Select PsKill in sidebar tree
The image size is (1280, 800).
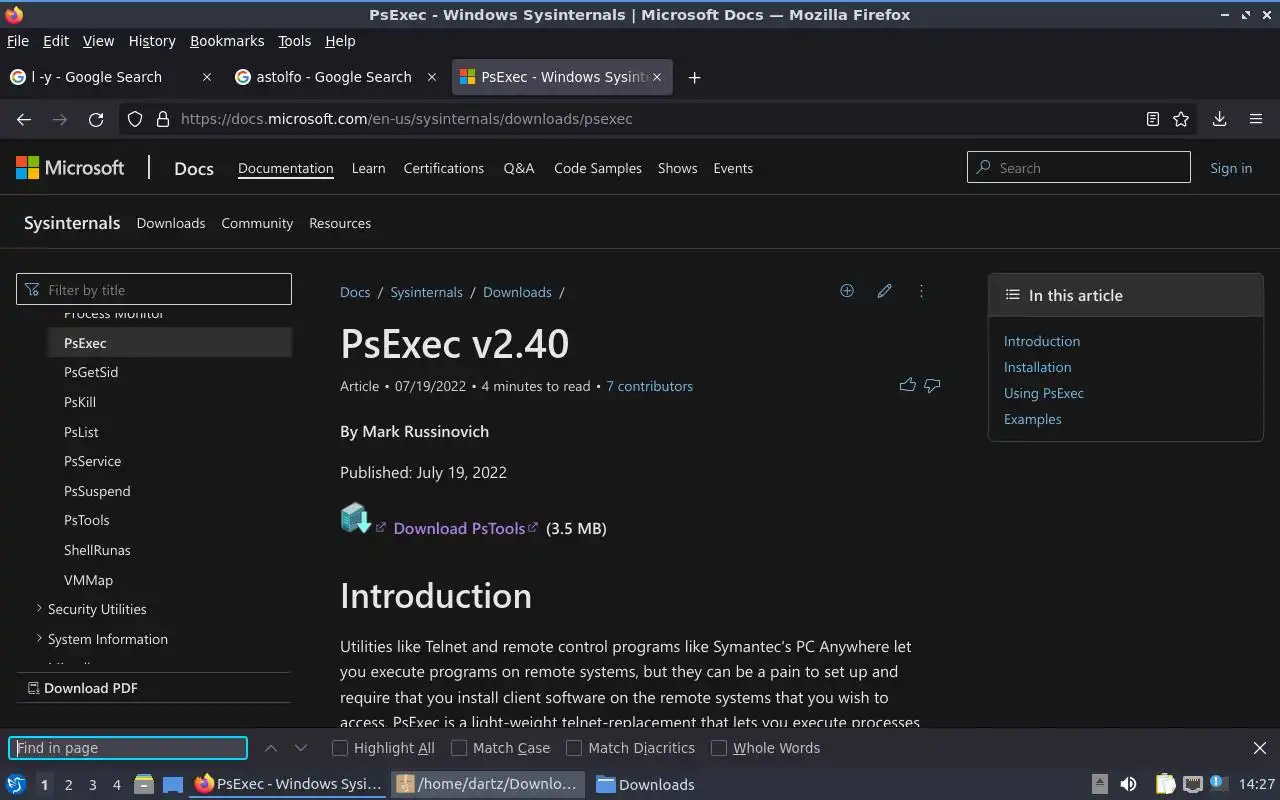[80, 402]
